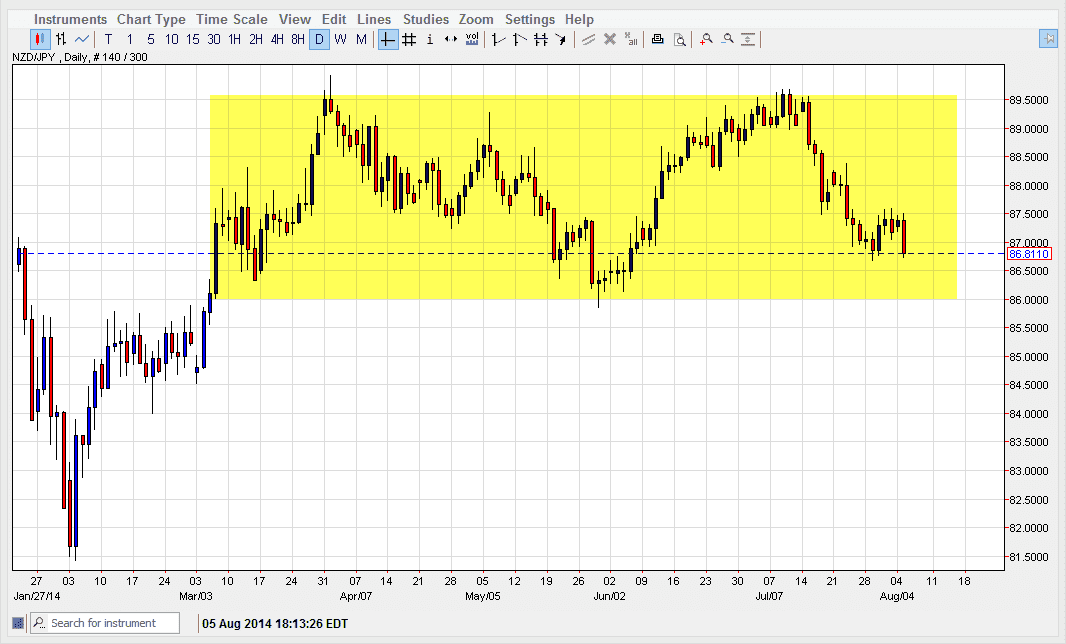Select the trendline drawing tool
Image resolution: width=1066 pixels, height=644 pixels.
tap(497, 39)
